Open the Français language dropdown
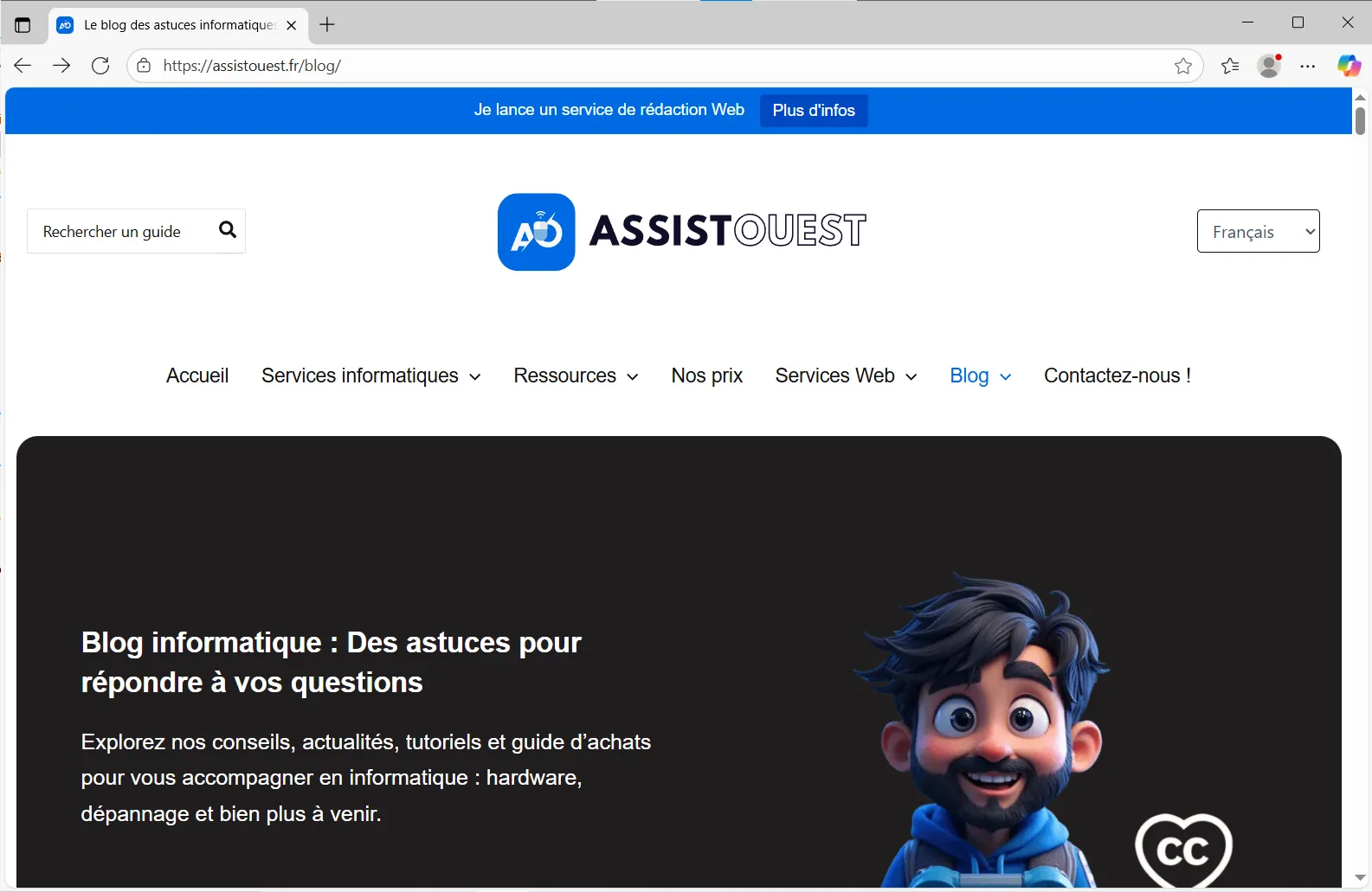1372x892 pixels. (1258, 231)
